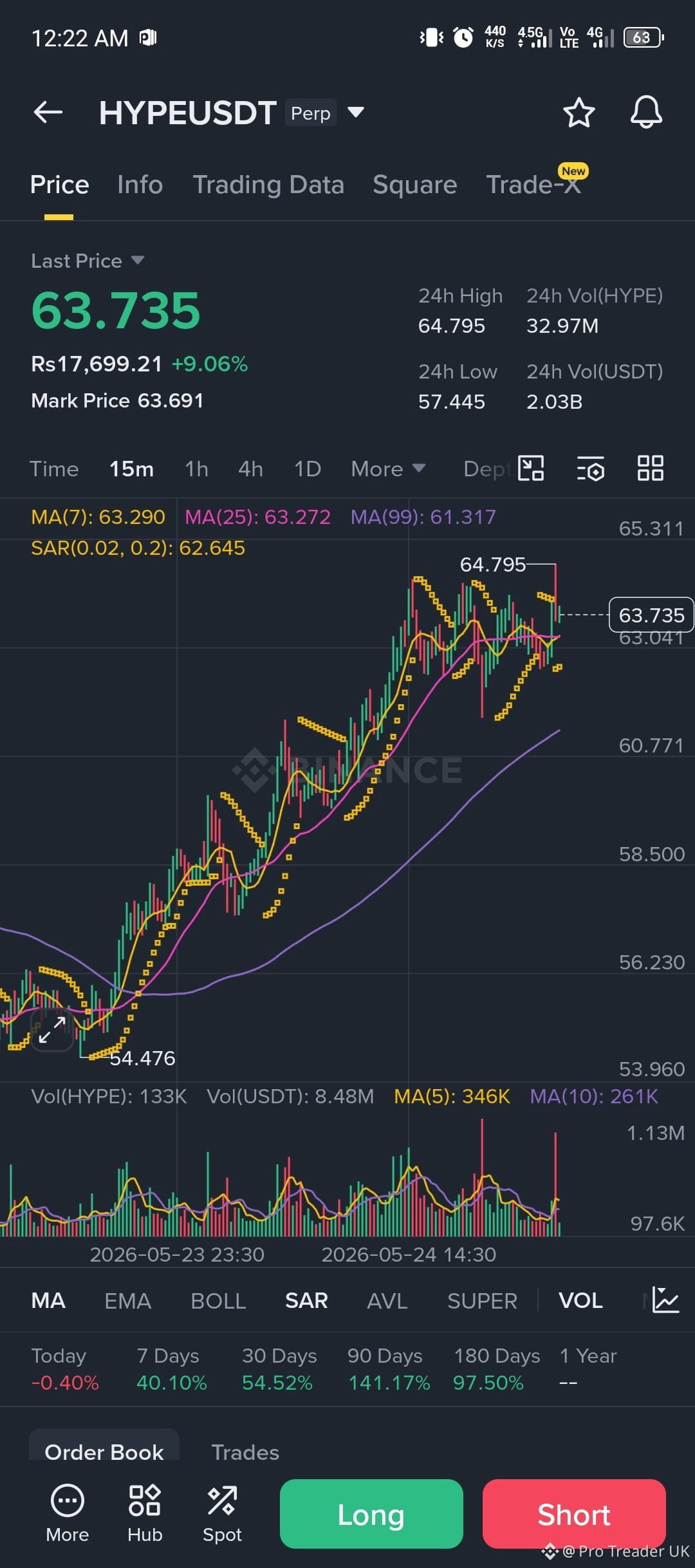This screenshot has width=695, height=1568.
Task: Select Time line chart interval
Action: point(54,469)
